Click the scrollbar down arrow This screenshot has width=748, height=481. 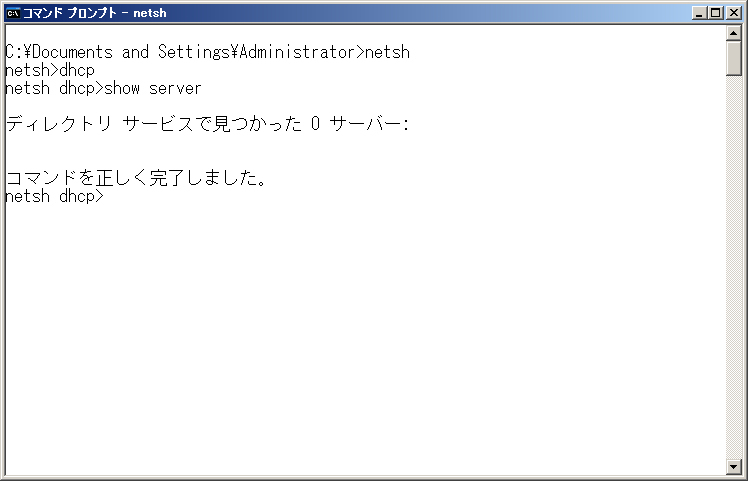pyautogui.click(x=733, y=467)
